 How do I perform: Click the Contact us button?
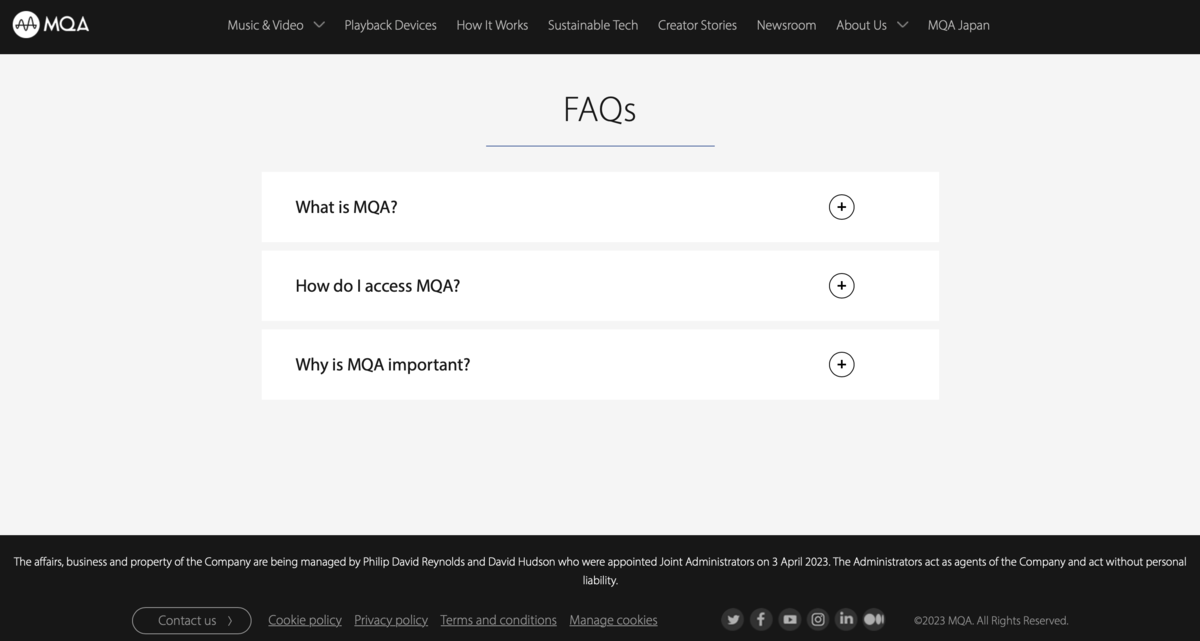click(x=192, y=620)
